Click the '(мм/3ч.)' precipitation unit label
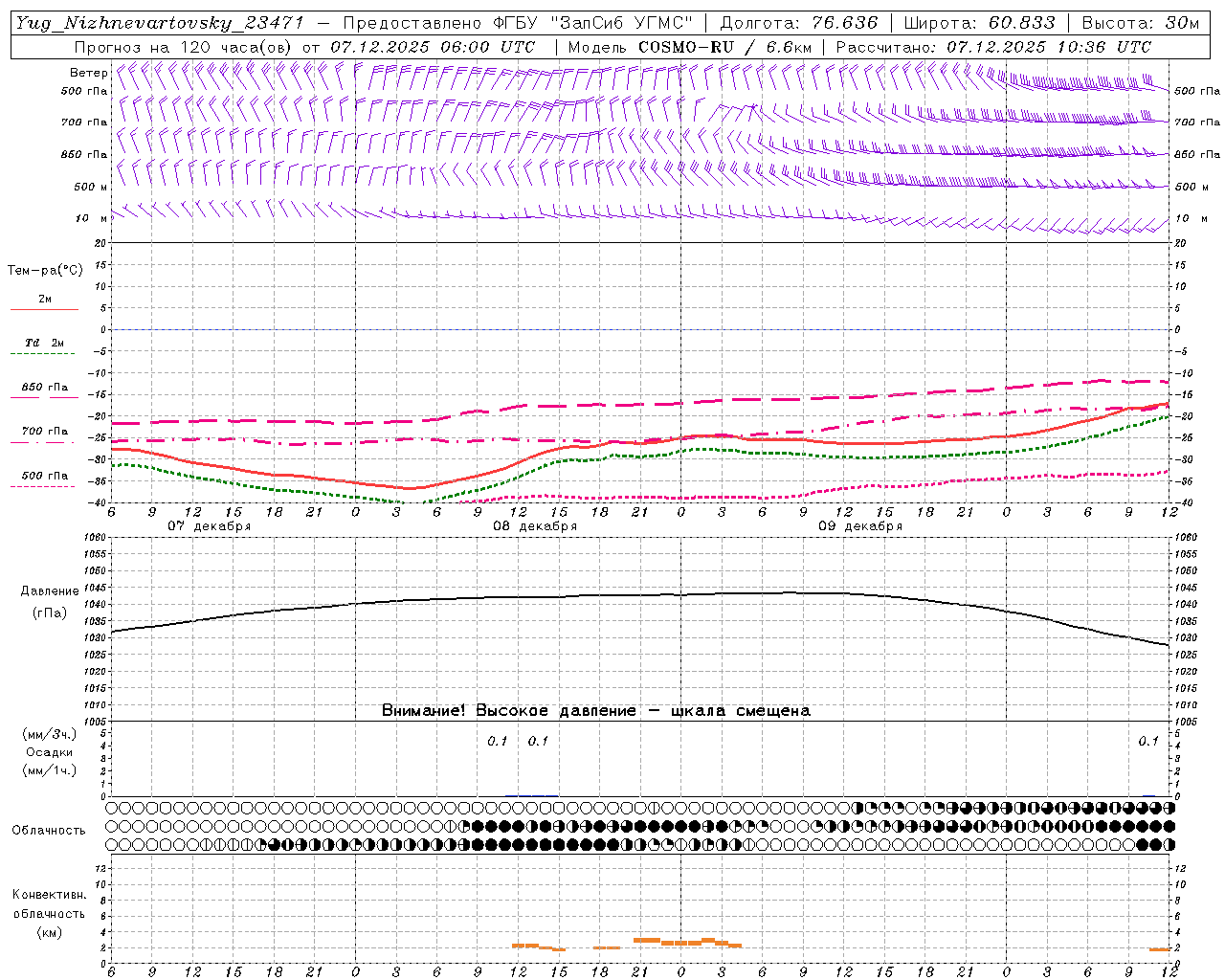The image size is (1225, 980). [49, 734]
